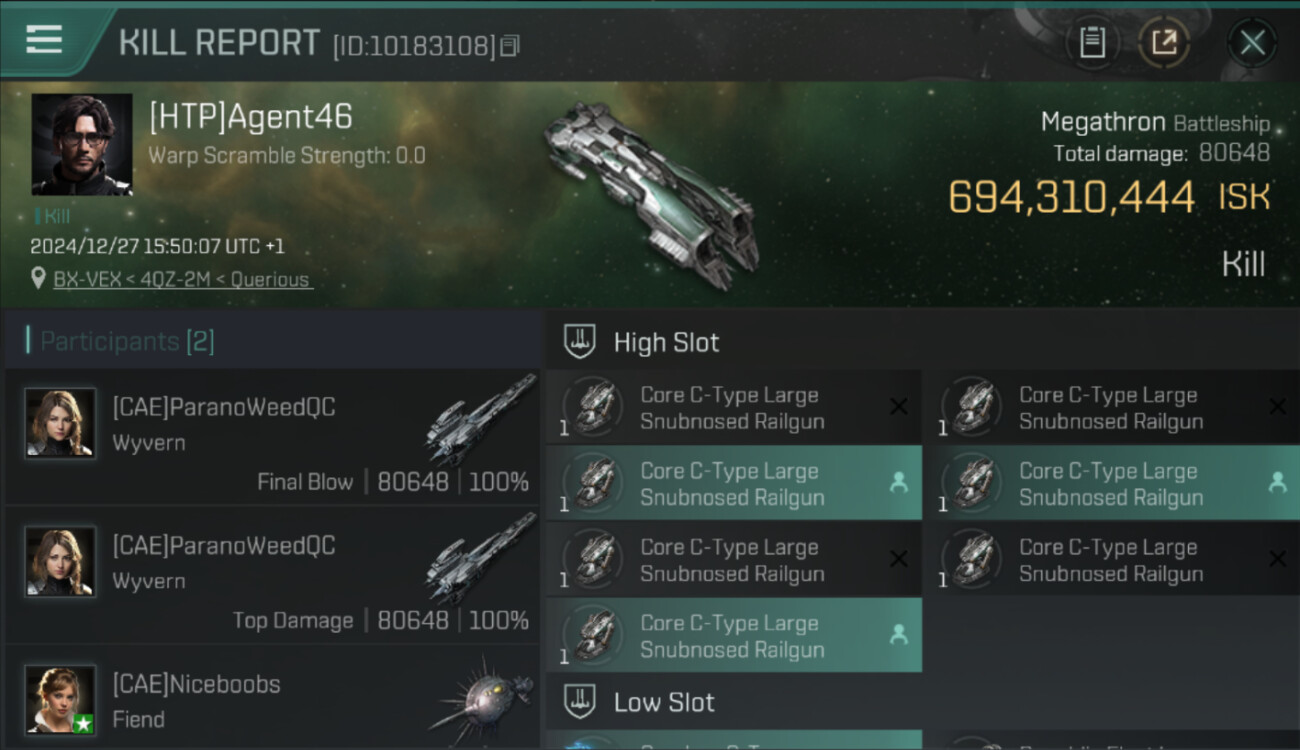Viewport: 1300px width, 750px height.
Task: Click the Low Slot shield icon
Action: tap(580, 701)
